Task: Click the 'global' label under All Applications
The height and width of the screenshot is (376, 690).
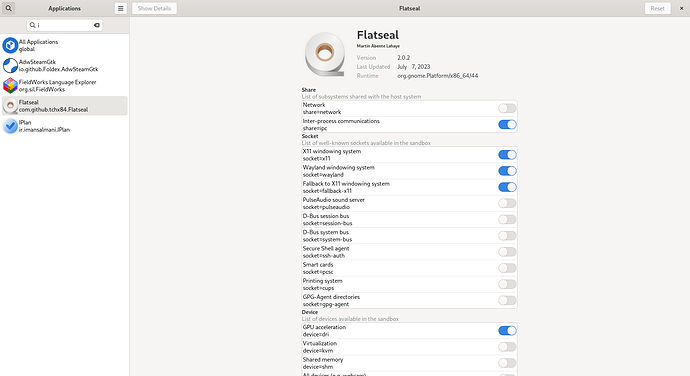Action: (x=26, y=49)
